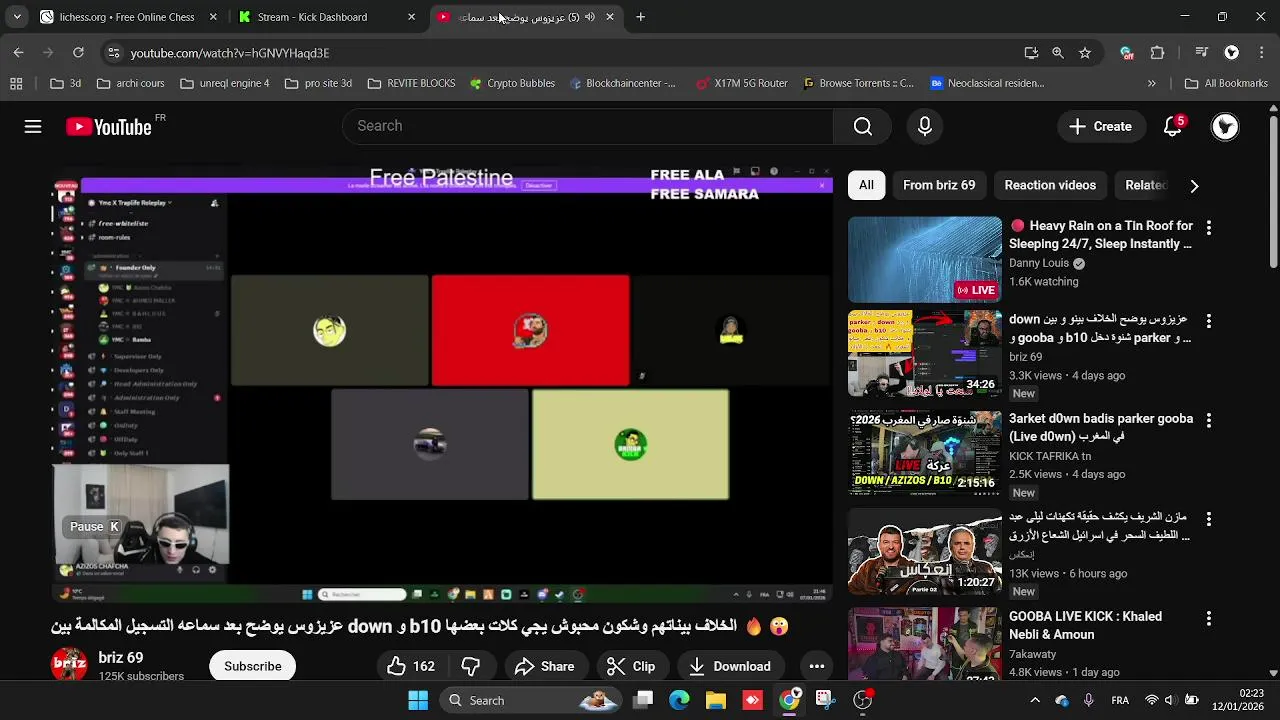Show hidden system tray icons

1035,700
